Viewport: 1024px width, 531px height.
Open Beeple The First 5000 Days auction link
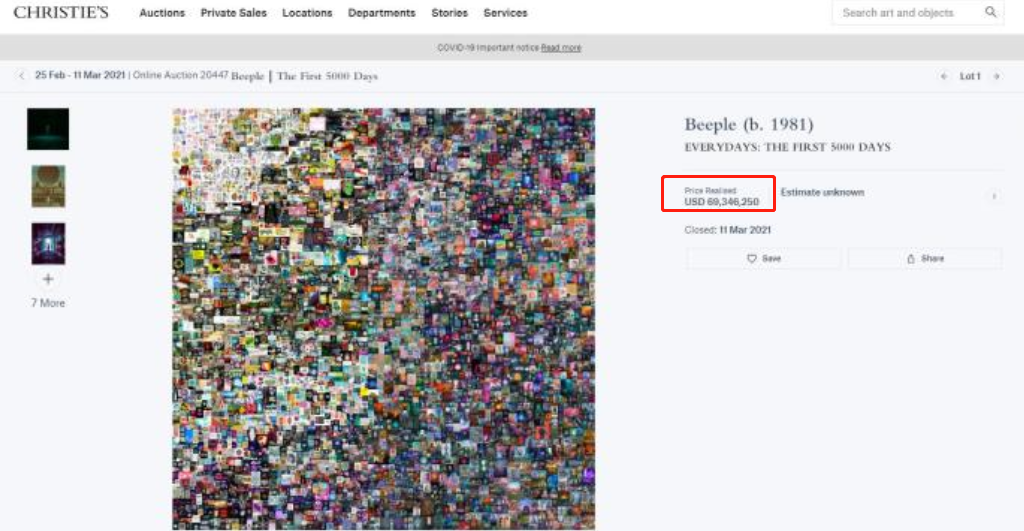(304, 76)
